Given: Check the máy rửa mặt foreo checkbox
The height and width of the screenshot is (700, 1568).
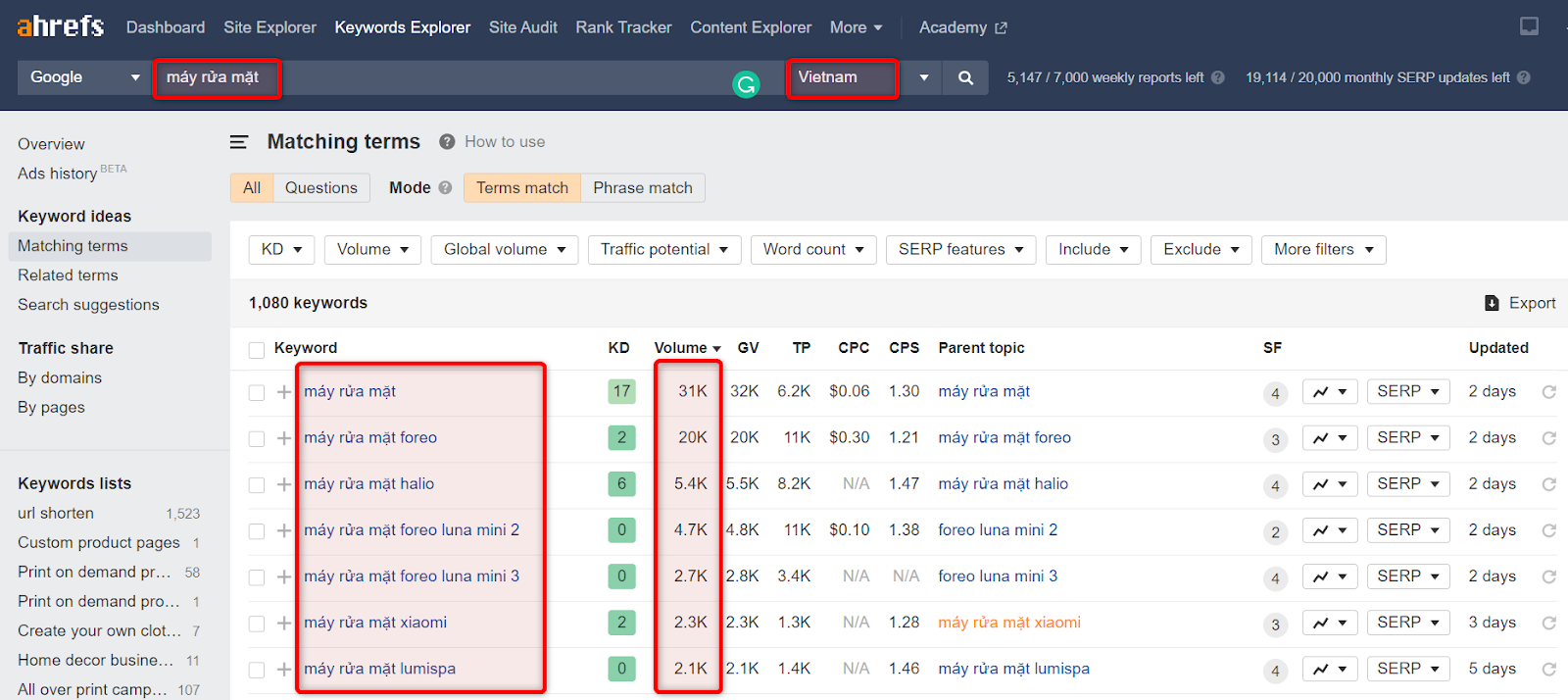Looking at the screenshot, I should point(257,438).
